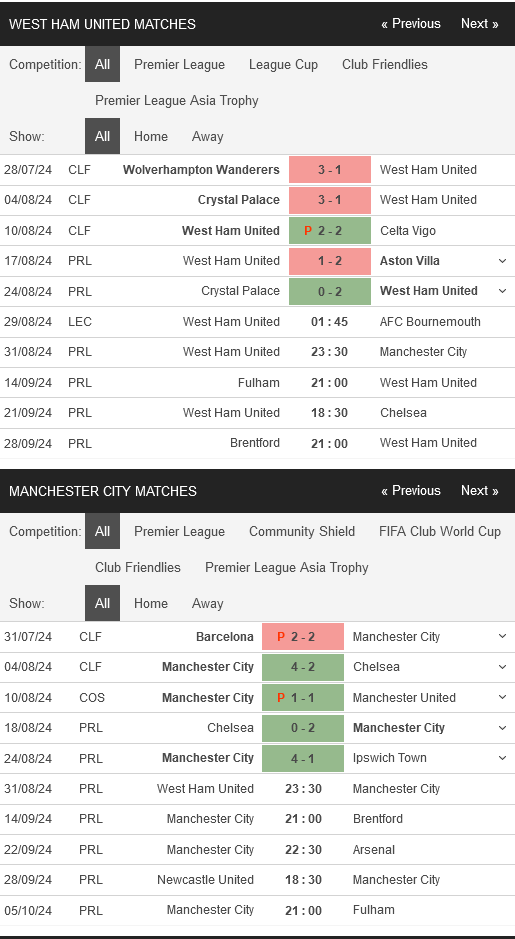Show Previous Manchester City matches
The width and height of the screenshot is (515, 939).
pos(411,490)
